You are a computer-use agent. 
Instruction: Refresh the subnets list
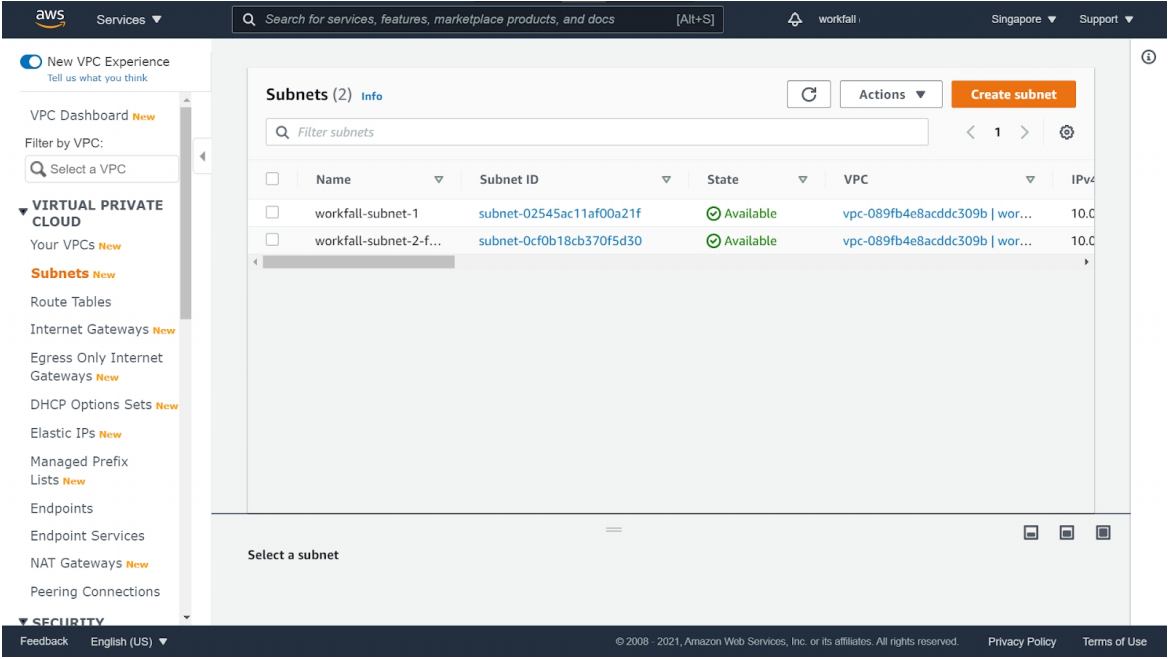809,94
